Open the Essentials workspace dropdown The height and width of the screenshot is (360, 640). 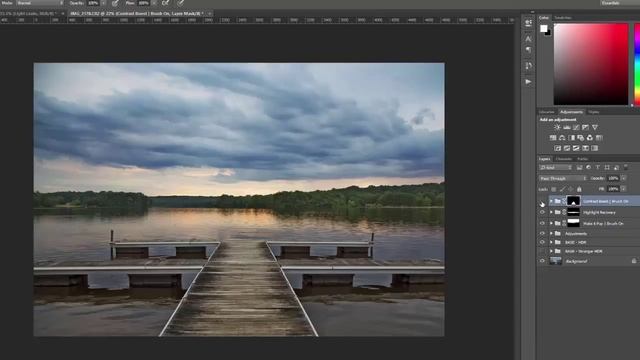[619, 3]
